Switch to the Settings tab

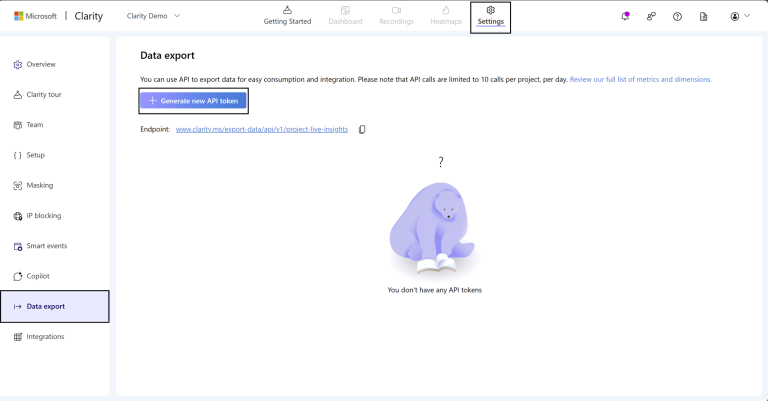(x=490, y=16)
